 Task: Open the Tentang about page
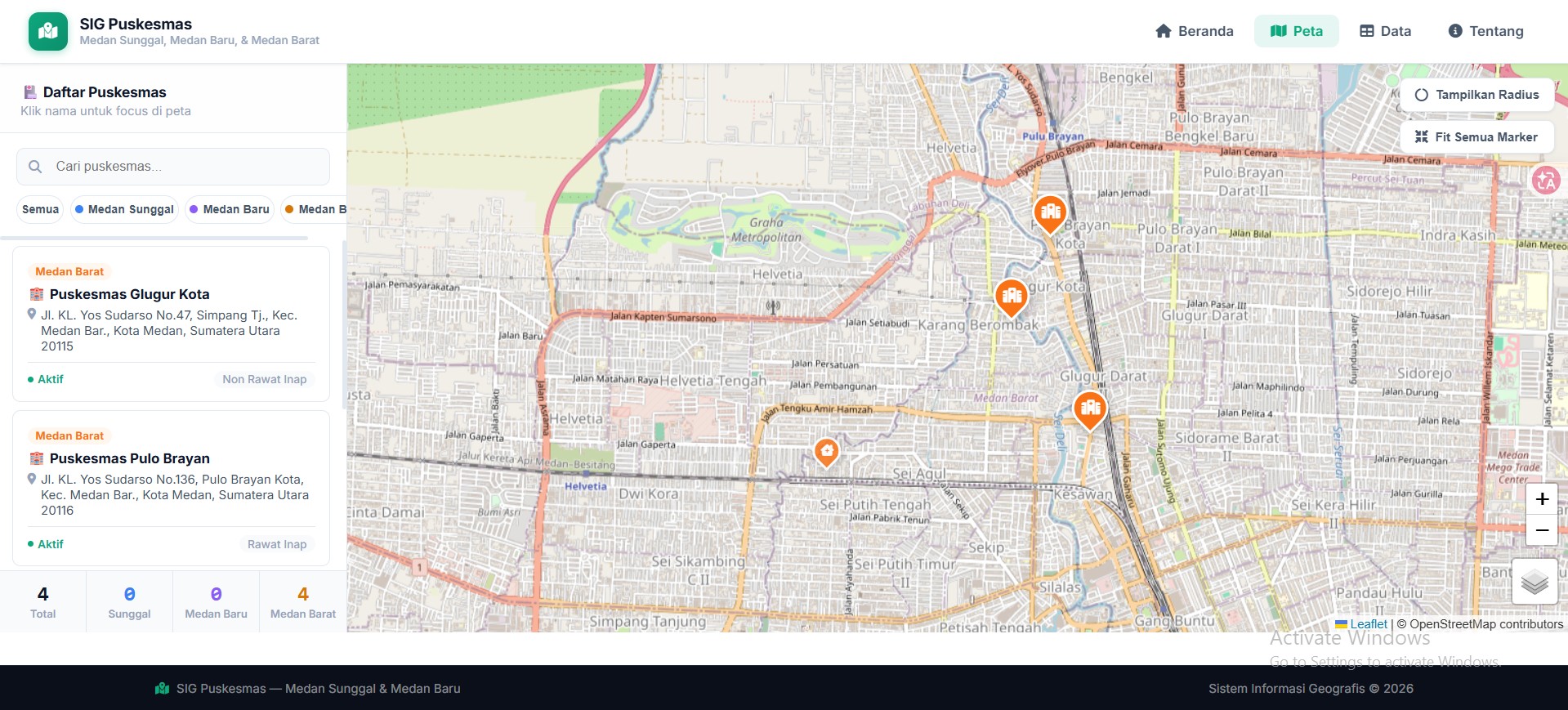(1485, 31)
